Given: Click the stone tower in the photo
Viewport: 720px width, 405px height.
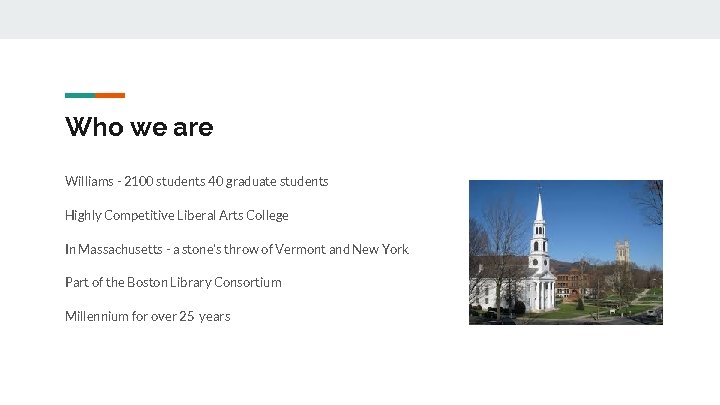Looking at the screenshot, I should coord(621,251).
